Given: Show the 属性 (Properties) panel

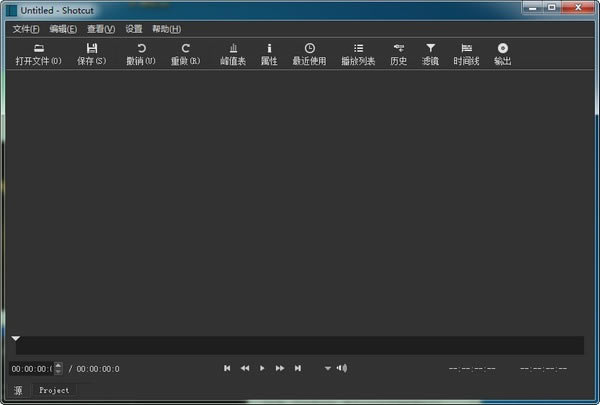Looking at the screenshot, I should [269, 54].
